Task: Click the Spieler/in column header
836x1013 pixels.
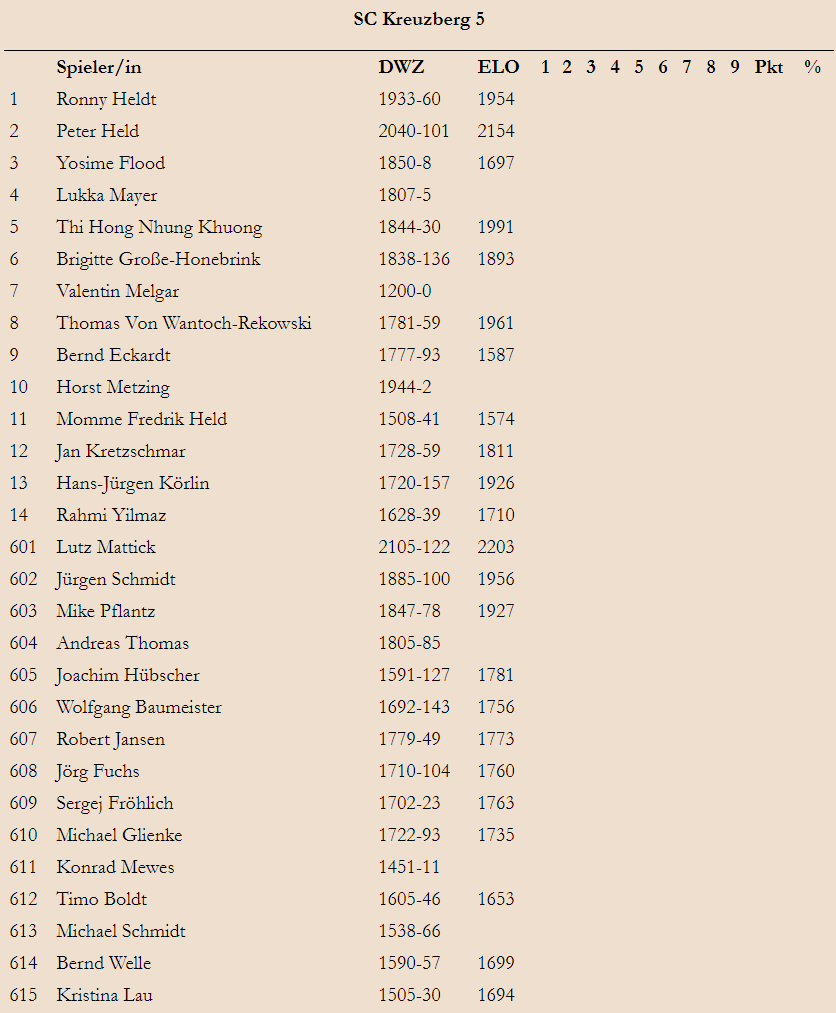Action: click(x=99, y=67)
